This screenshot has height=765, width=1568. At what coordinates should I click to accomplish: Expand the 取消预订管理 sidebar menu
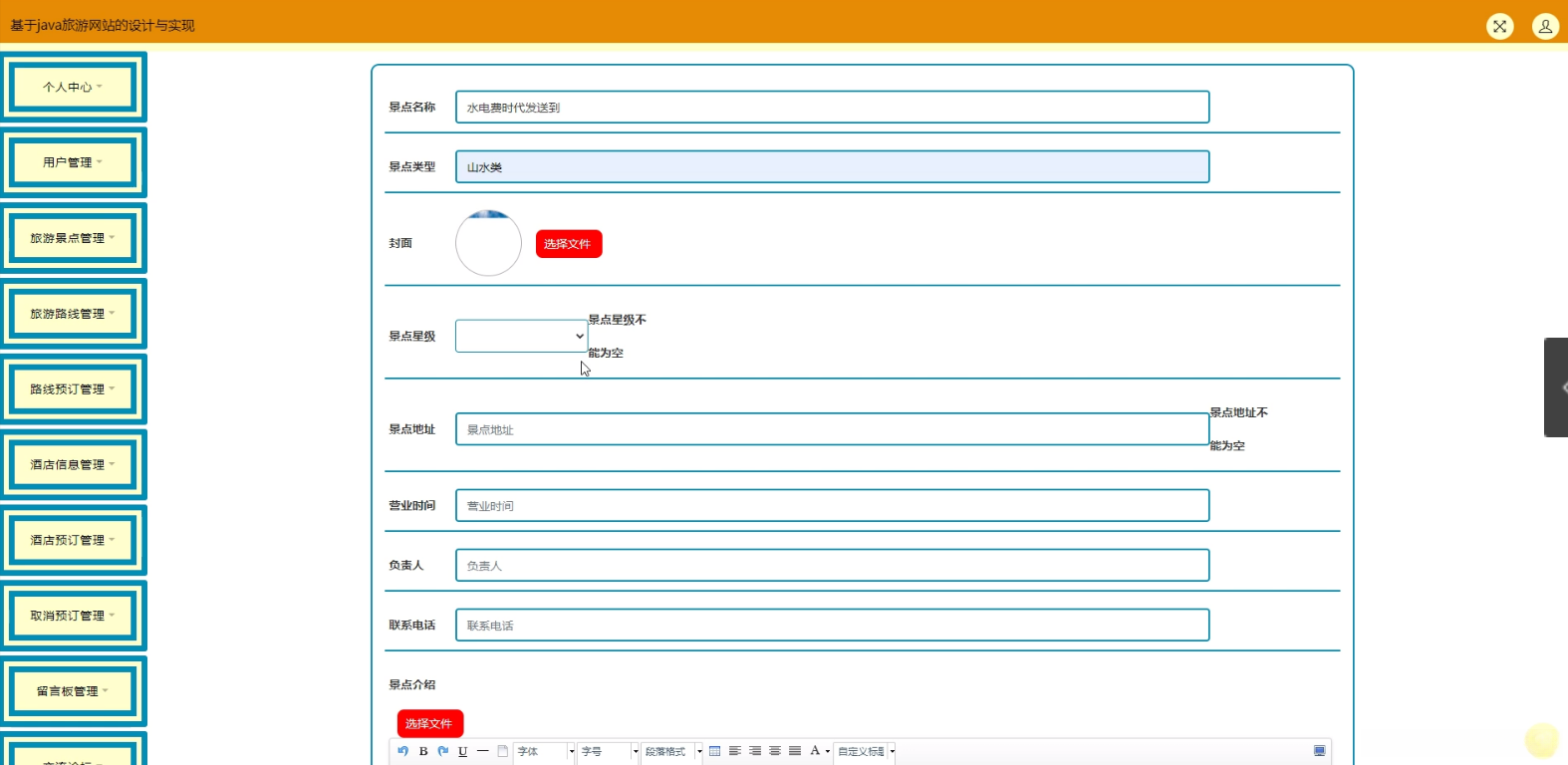(x=73, y=616)
